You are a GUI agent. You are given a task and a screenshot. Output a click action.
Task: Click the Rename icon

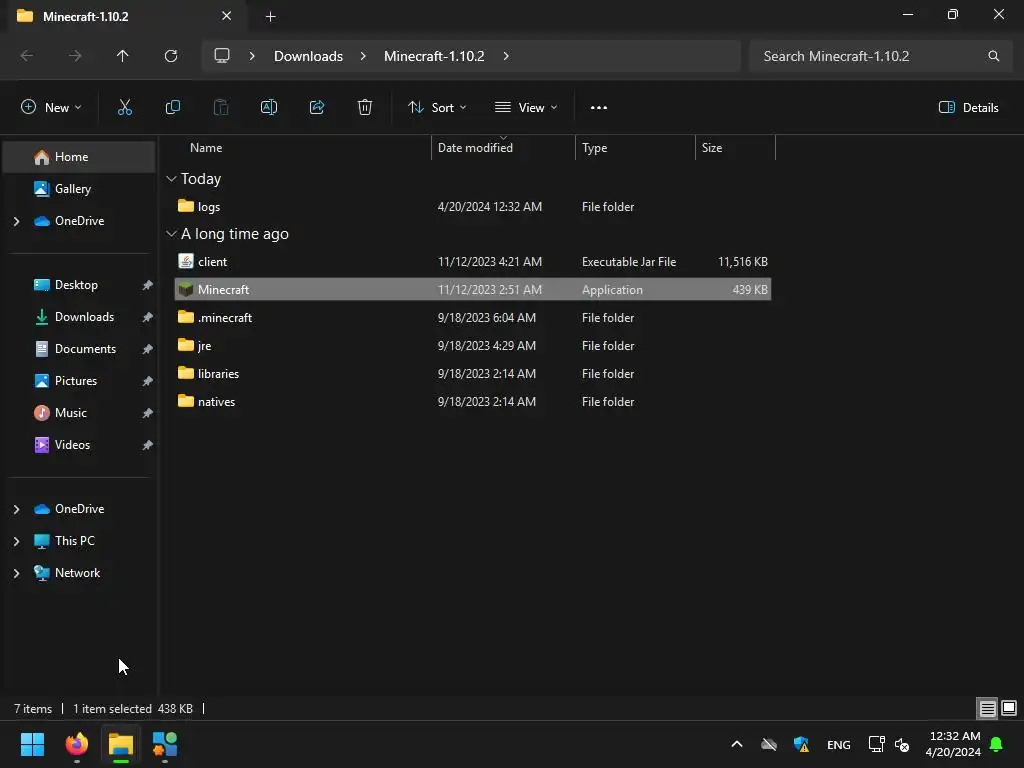point(269,108)
